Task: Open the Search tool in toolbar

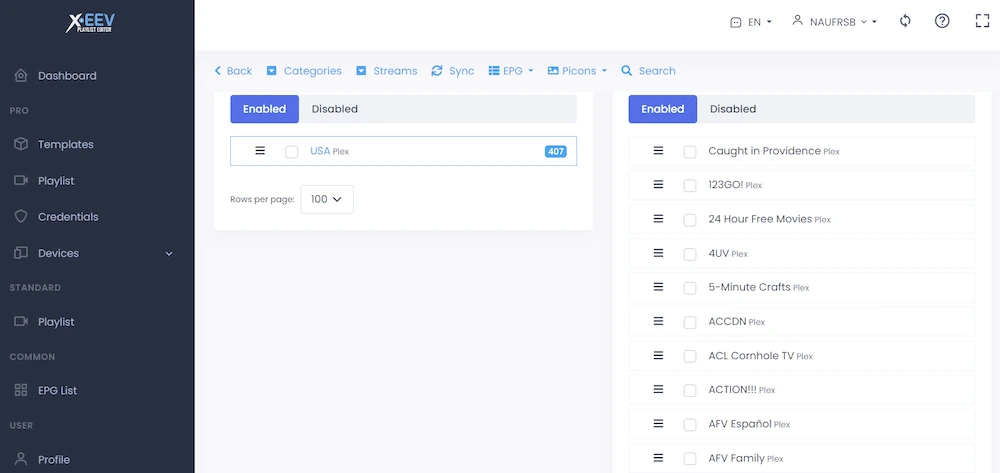Action: coord(648,71)
